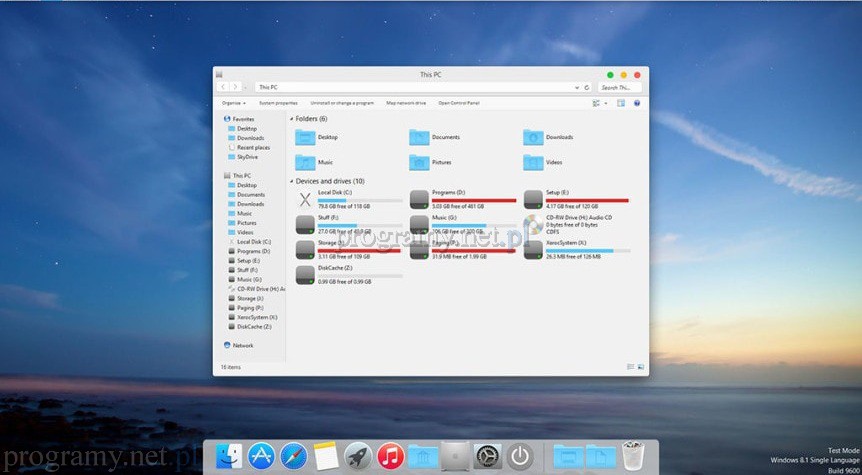Screen dimensions: 862x475
Task: Toggle the preview pane icon
Action: tap(621, 102)
